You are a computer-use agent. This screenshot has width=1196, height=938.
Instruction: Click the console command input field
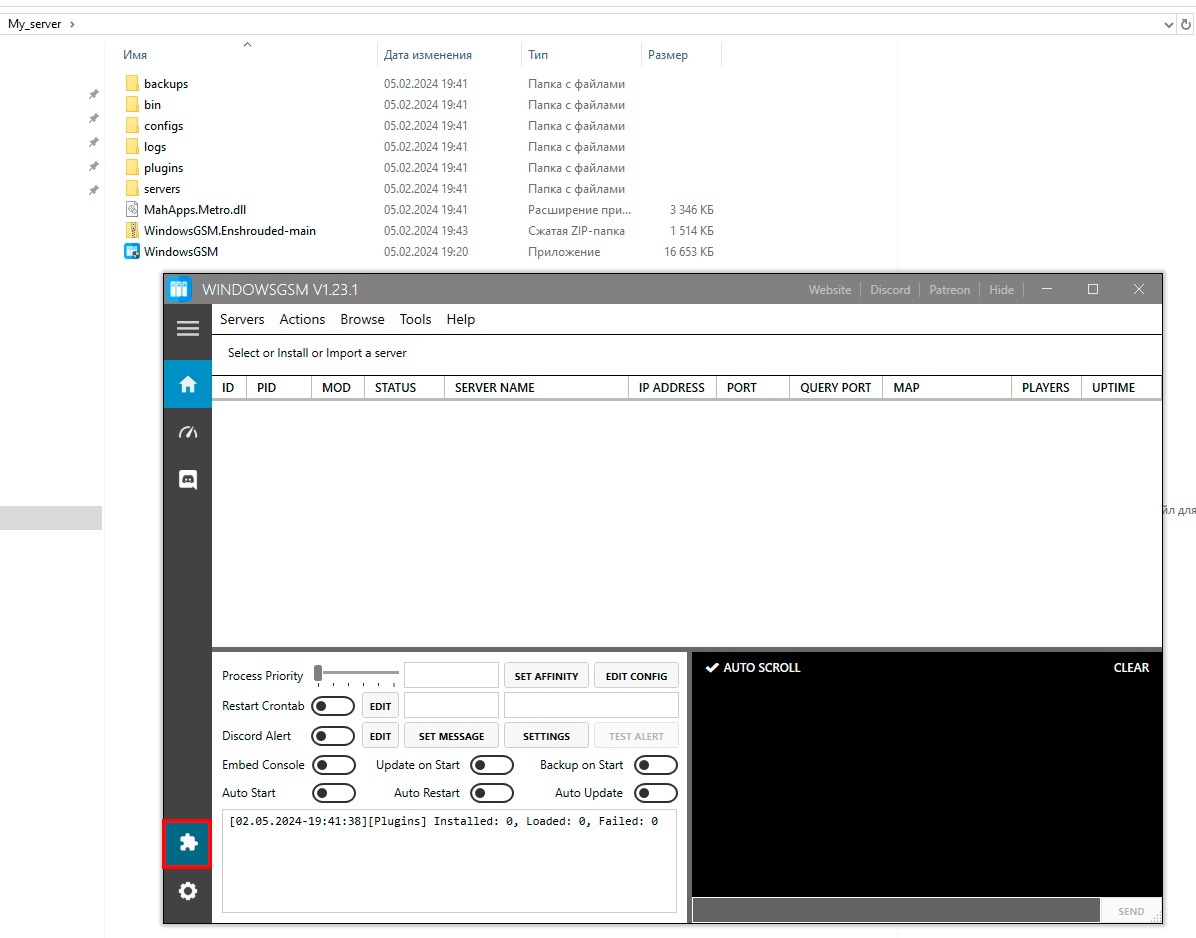(x=896, y=911)
